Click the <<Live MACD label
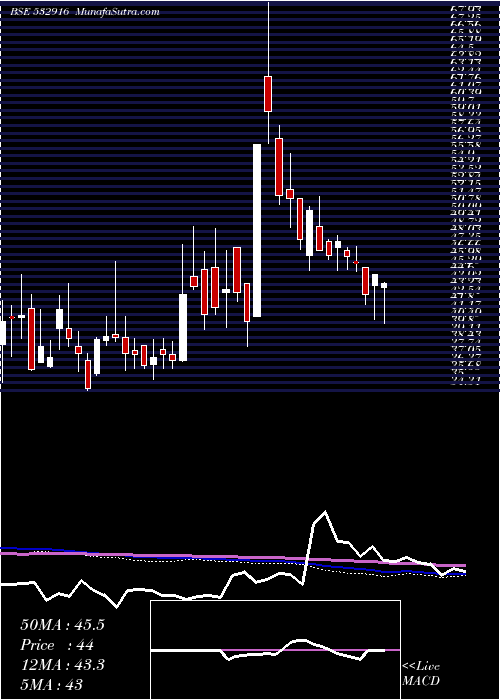 pyautogui.click(x=421, y=674)
